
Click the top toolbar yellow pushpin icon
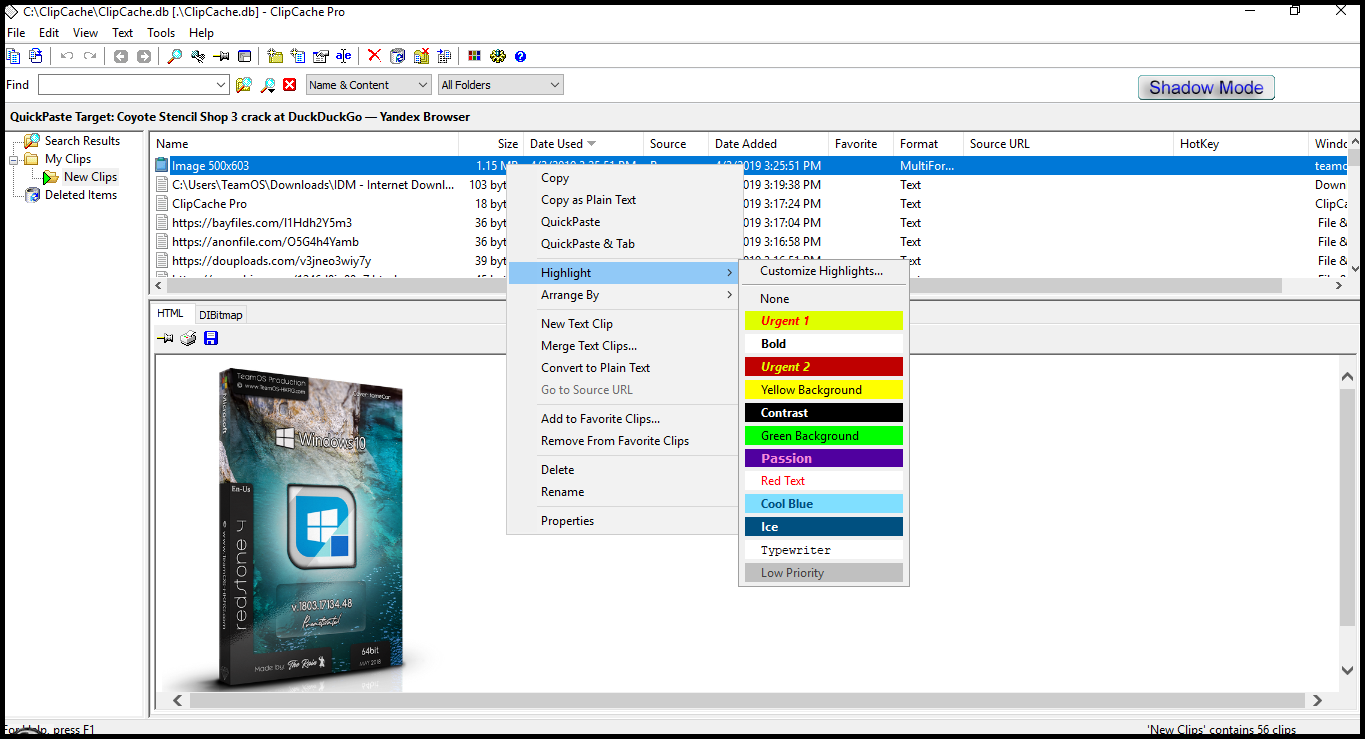pyautogui.click(x=221, y=56)
